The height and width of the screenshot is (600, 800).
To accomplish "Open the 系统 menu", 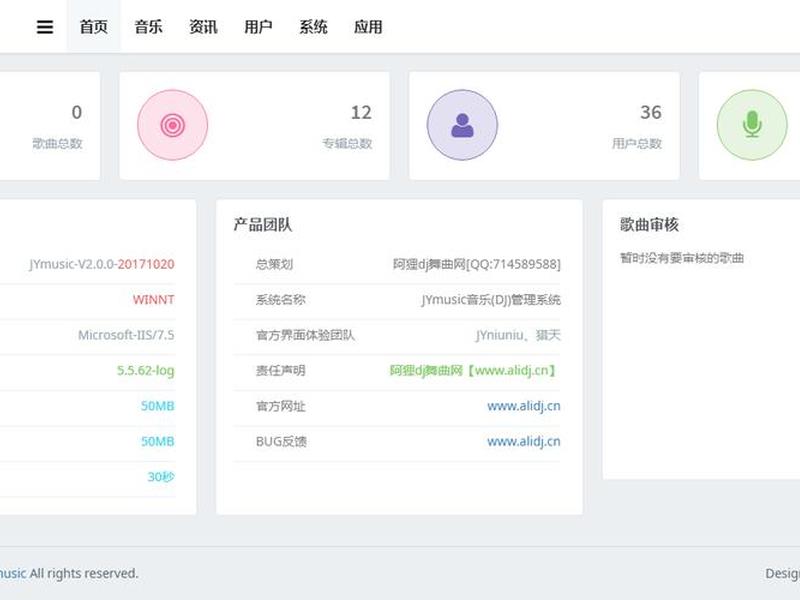I will (313, 27).
